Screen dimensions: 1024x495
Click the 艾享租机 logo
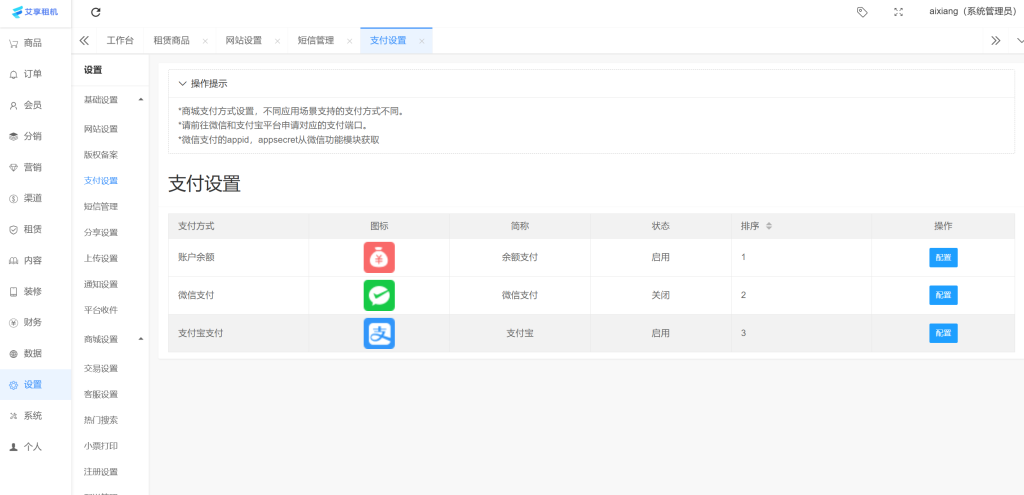(x=35, y=12)
